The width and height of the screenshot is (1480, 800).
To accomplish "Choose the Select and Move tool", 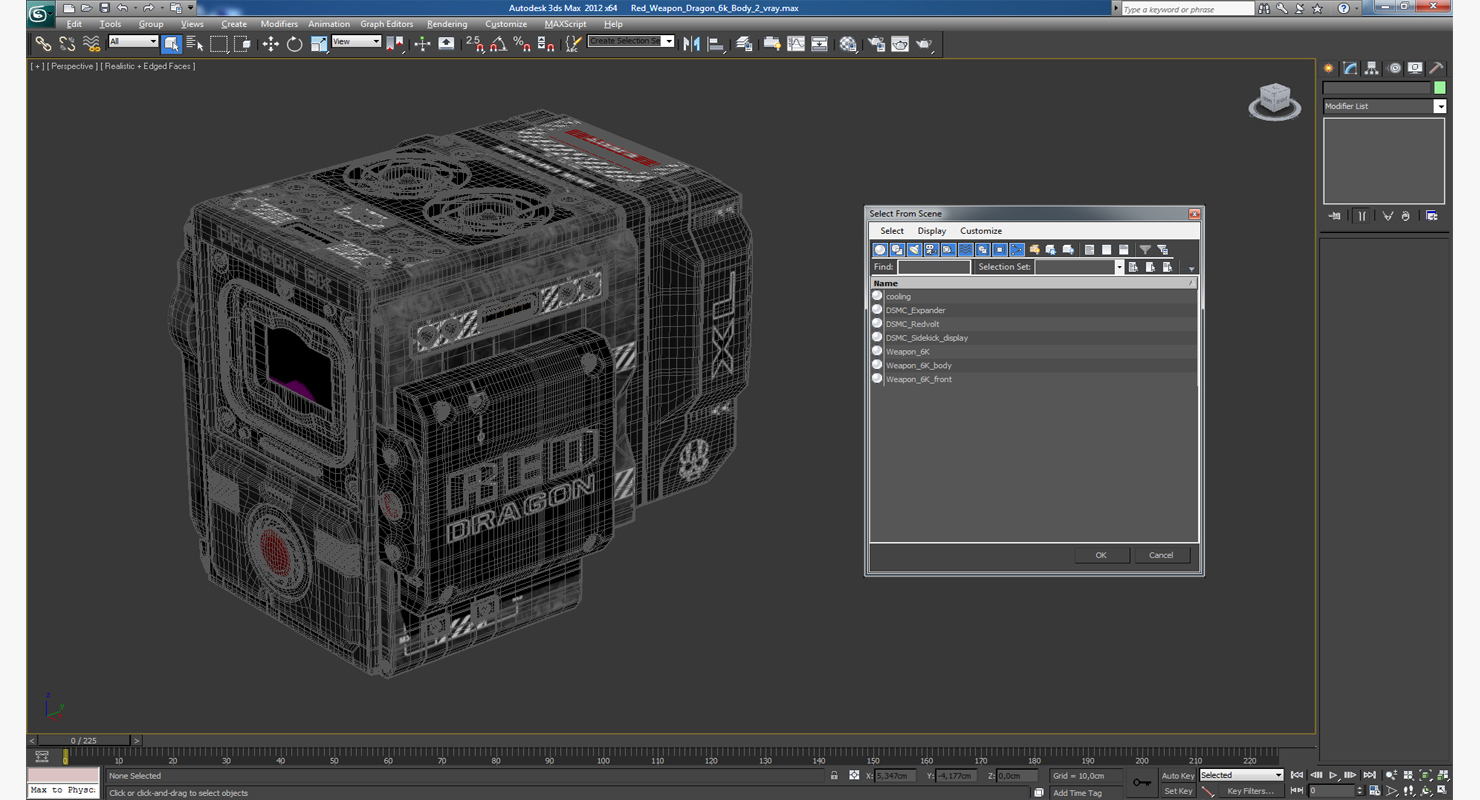I will click(270, 44).
